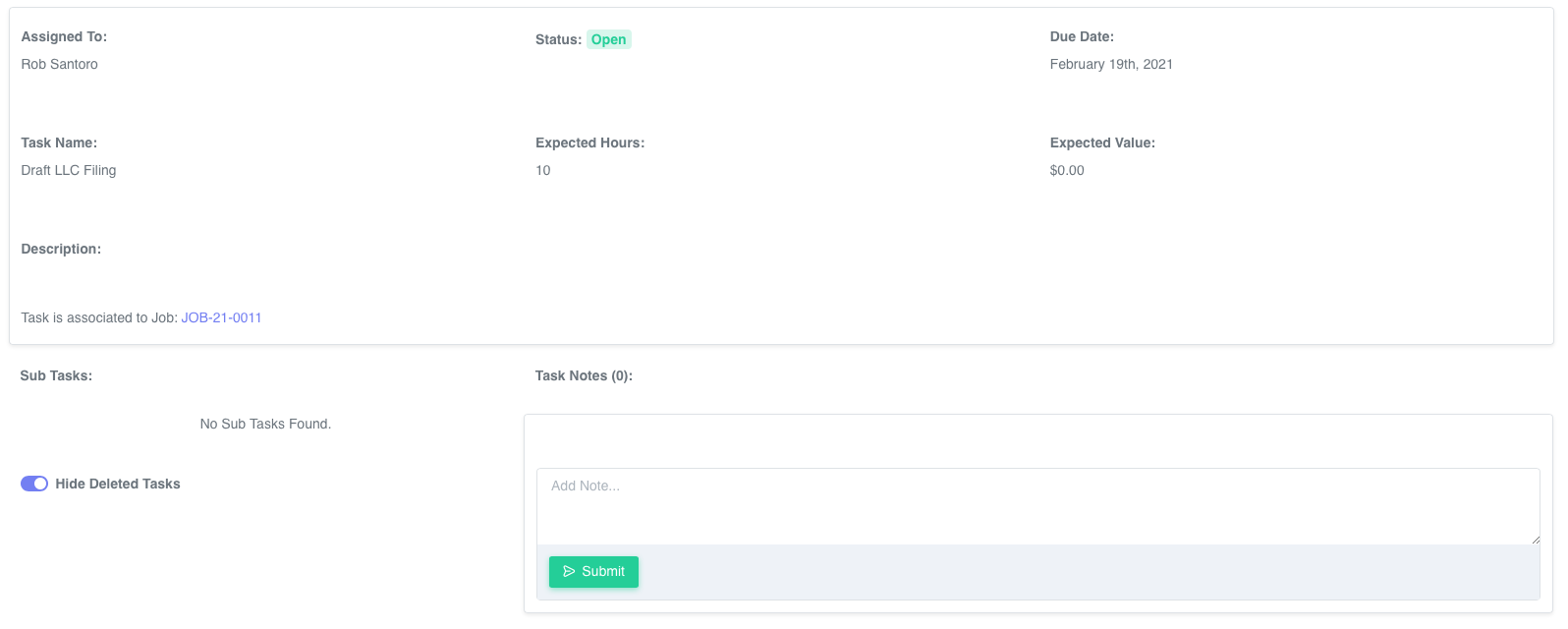Click the Expected Hours value 10
Screen dimensions: 1568x629
click(543, 170)
